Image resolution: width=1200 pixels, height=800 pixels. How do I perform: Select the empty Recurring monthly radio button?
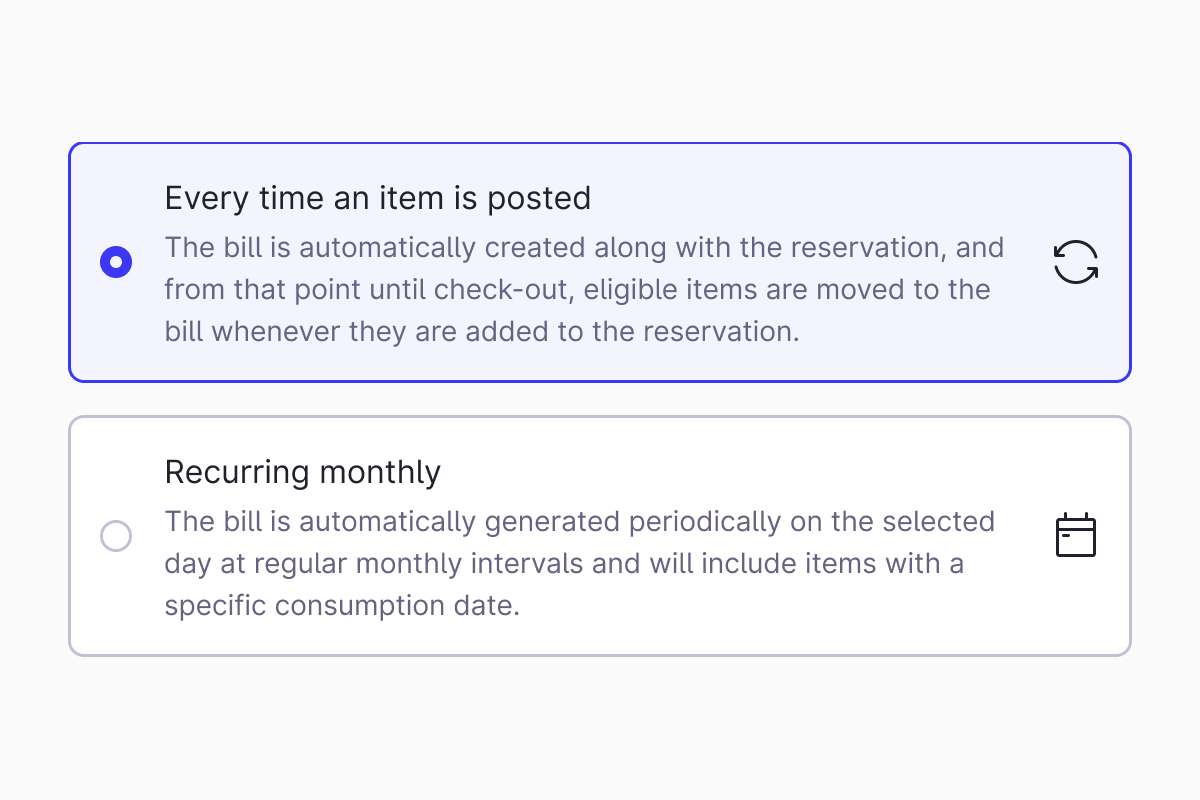pyautogui.click(x=116, y=536)
